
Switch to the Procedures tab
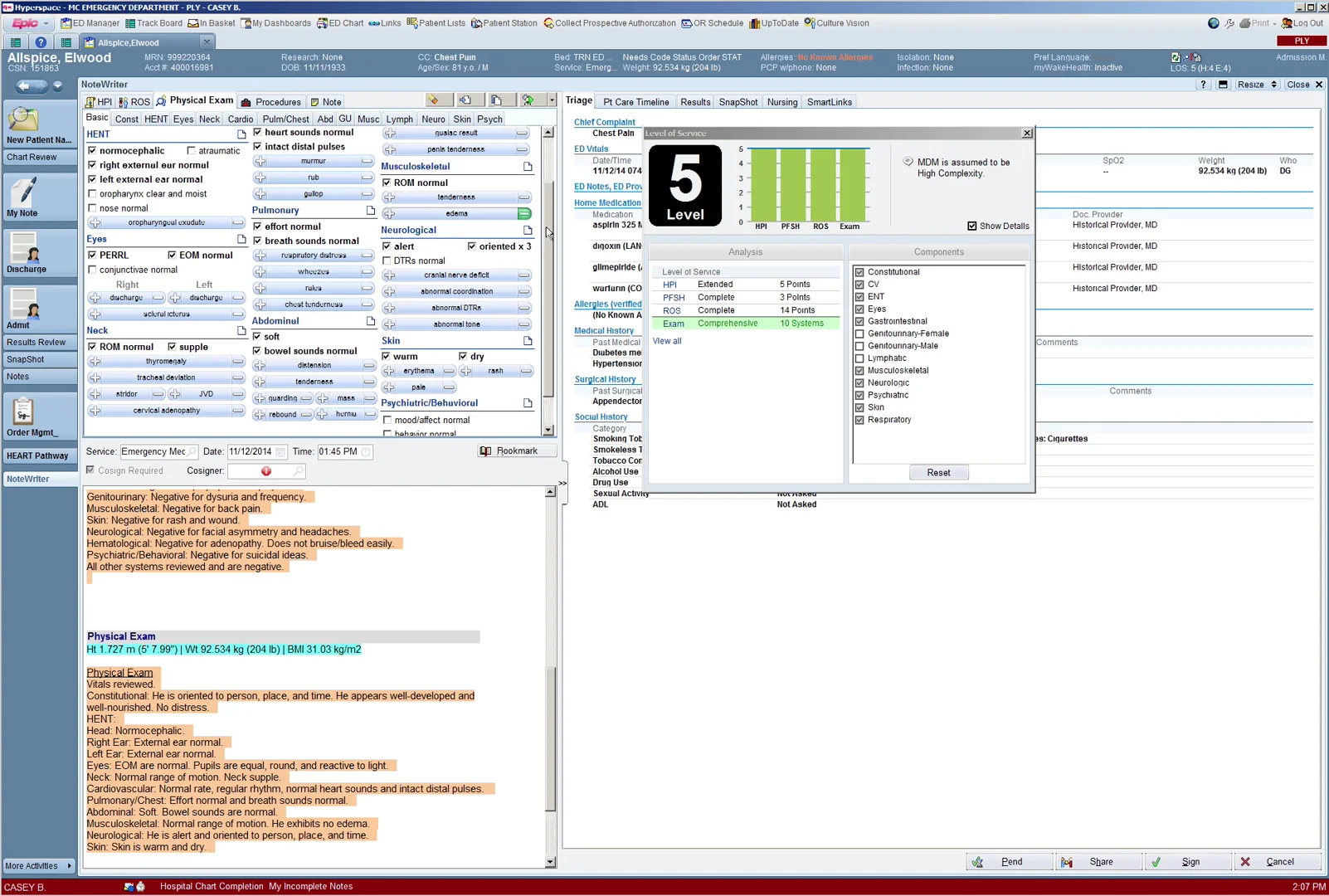click(271, 102)
